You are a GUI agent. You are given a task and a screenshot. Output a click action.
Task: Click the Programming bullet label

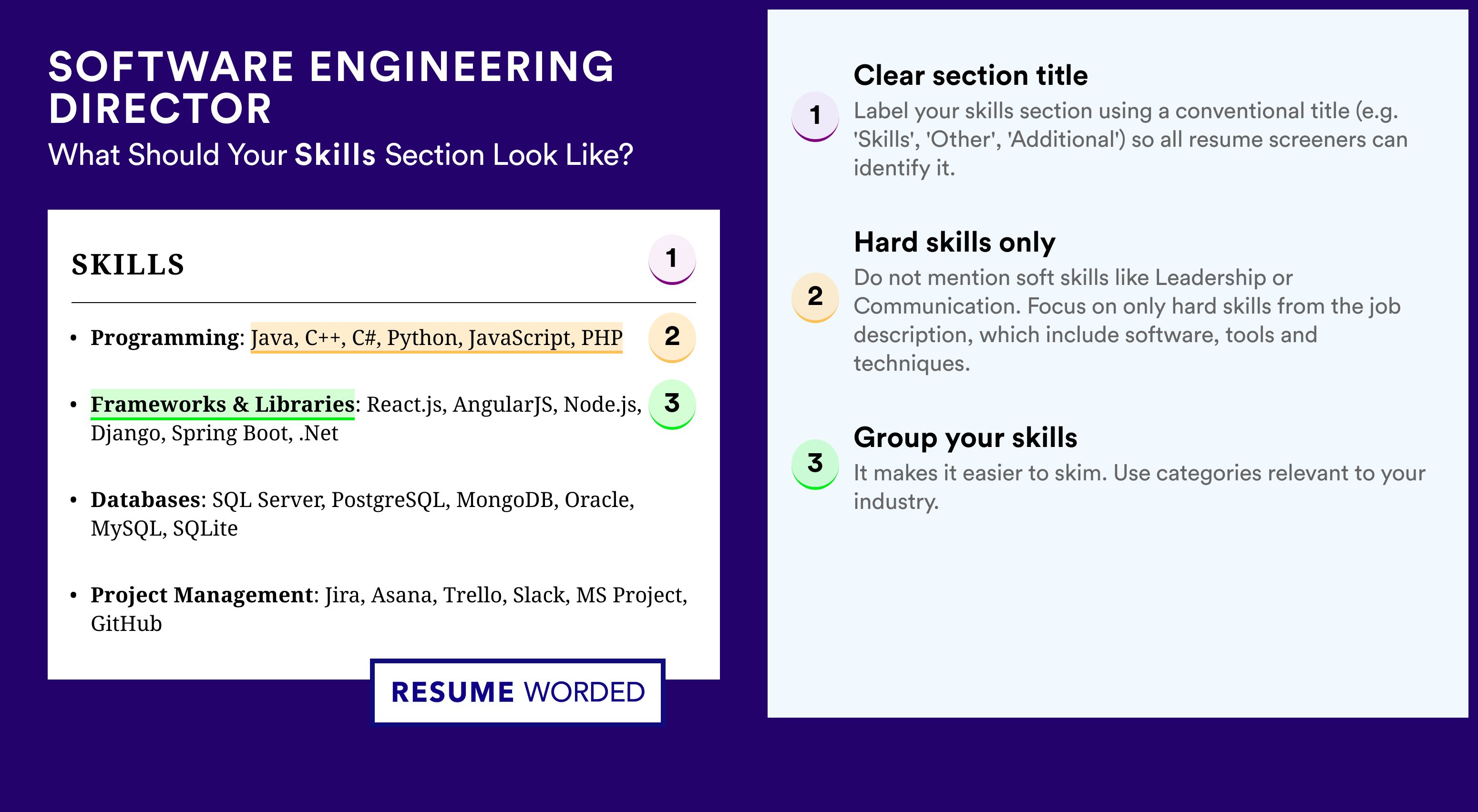[164, 338]
